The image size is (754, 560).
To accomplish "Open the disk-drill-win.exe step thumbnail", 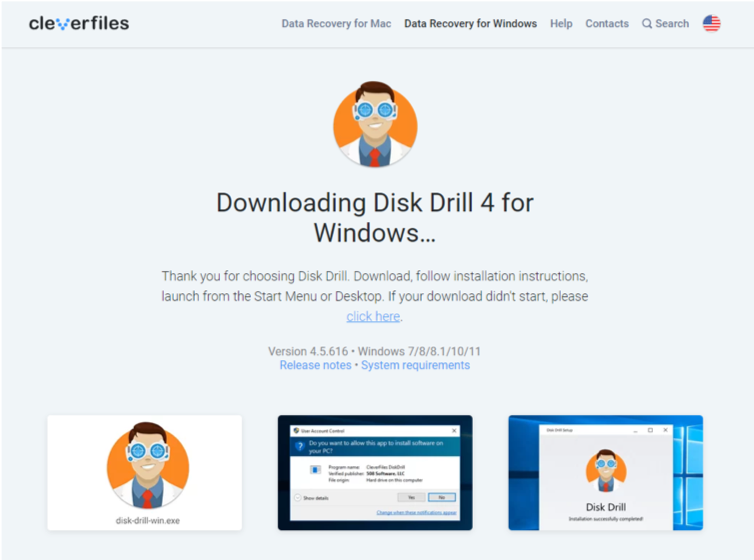I will [145, 473].
